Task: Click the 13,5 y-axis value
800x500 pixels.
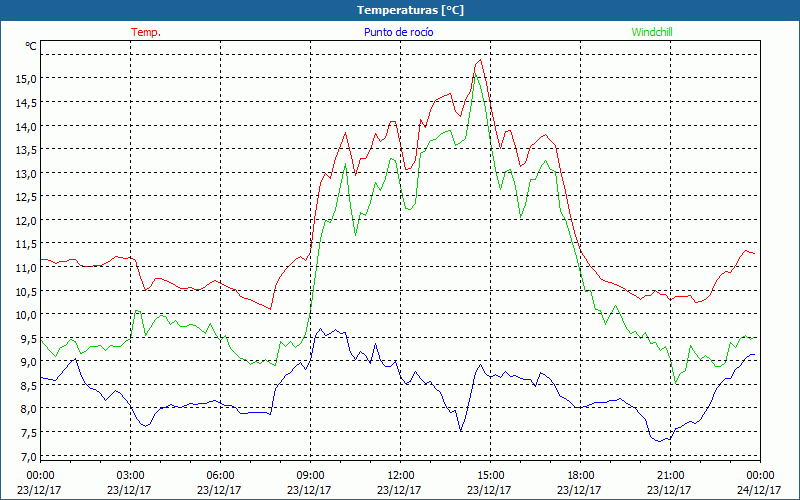Action: [26, 149]
